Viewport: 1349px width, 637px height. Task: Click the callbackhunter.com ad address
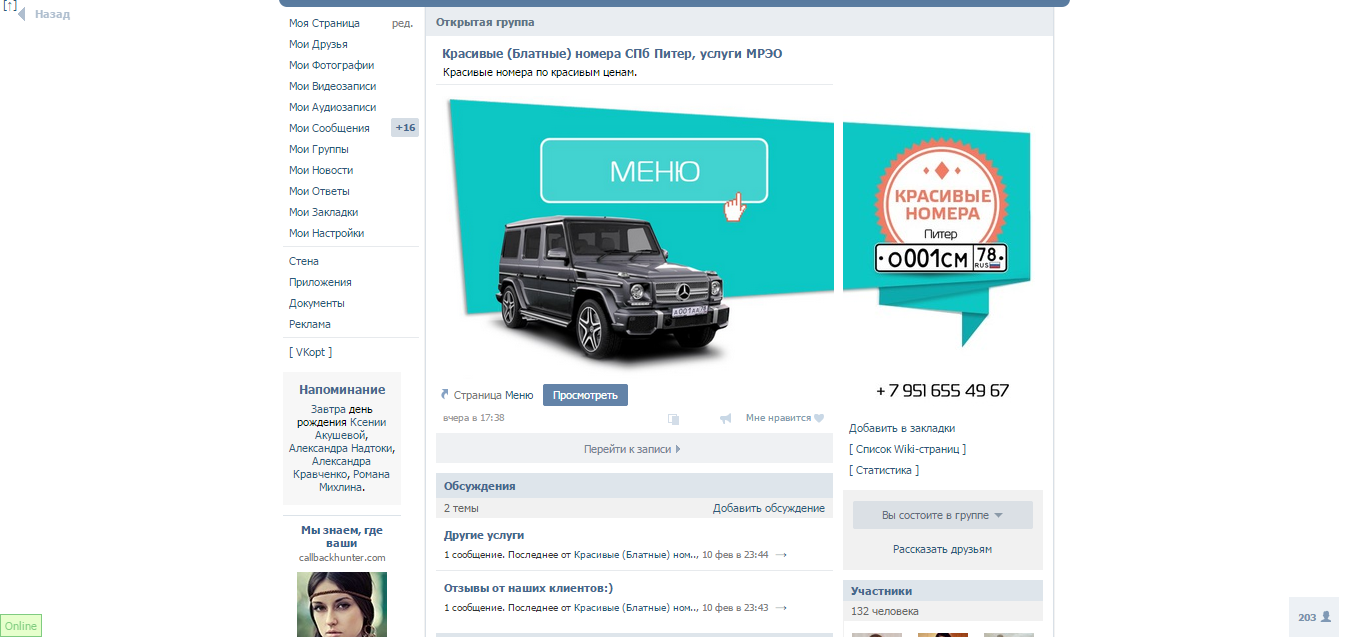(x=342, y=557)
